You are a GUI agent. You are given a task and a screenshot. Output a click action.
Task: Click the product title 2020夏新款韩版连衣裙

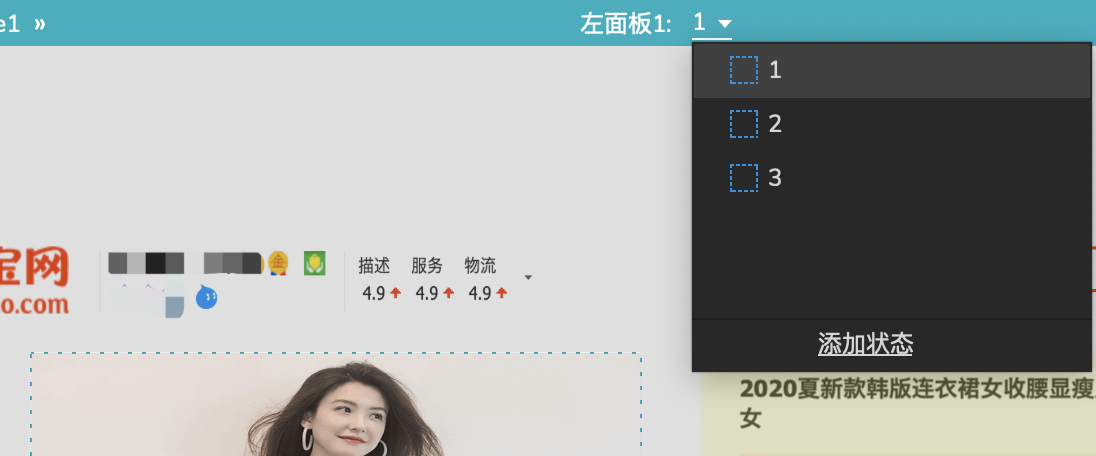click(917, 404)
